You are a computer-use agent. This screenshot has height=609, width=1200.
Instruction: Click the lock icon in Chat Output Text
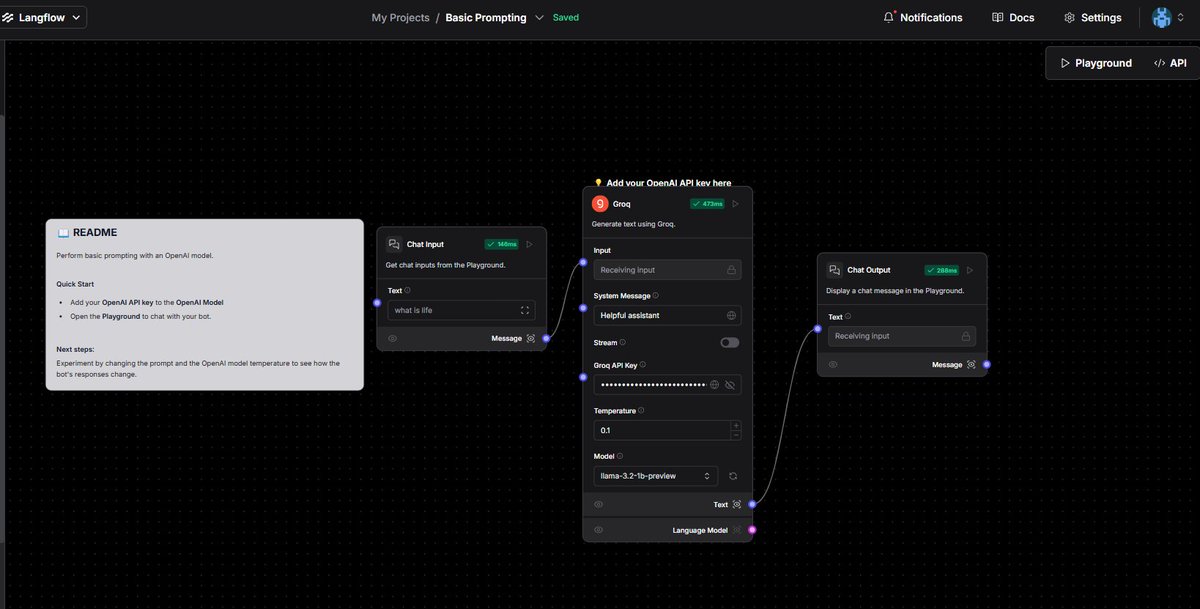tap(966, 336)
